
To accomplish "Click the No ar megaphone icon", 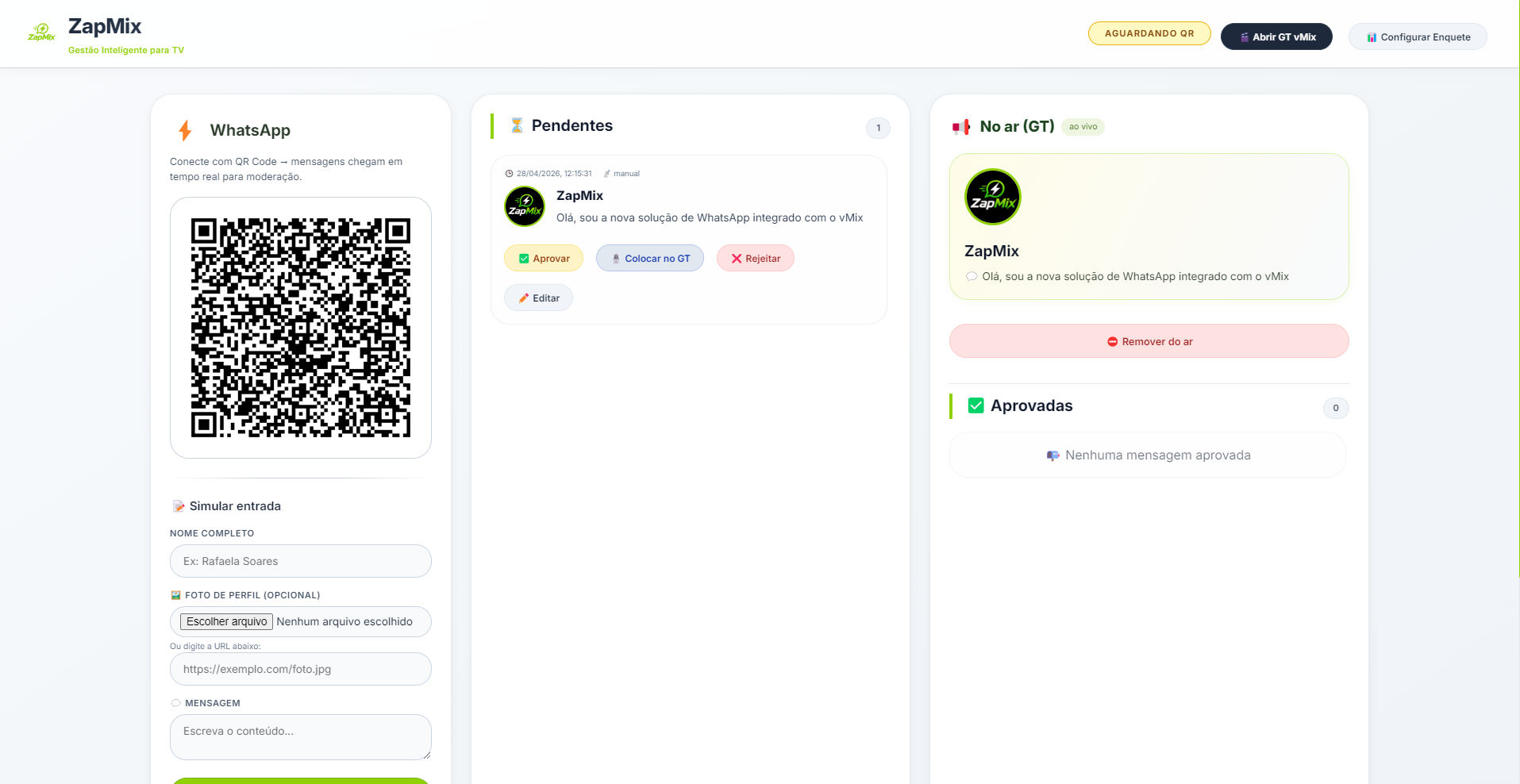I will [x=961, y=127].
